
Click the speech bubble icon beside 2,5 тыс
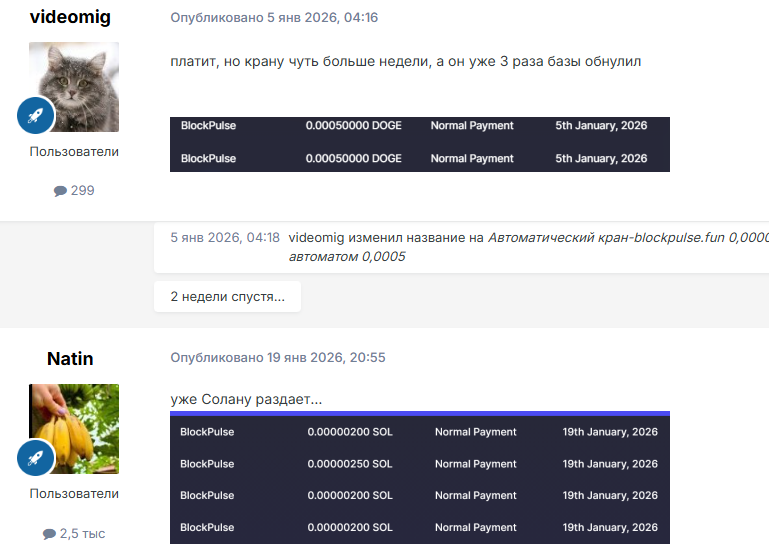click(49, 534)
